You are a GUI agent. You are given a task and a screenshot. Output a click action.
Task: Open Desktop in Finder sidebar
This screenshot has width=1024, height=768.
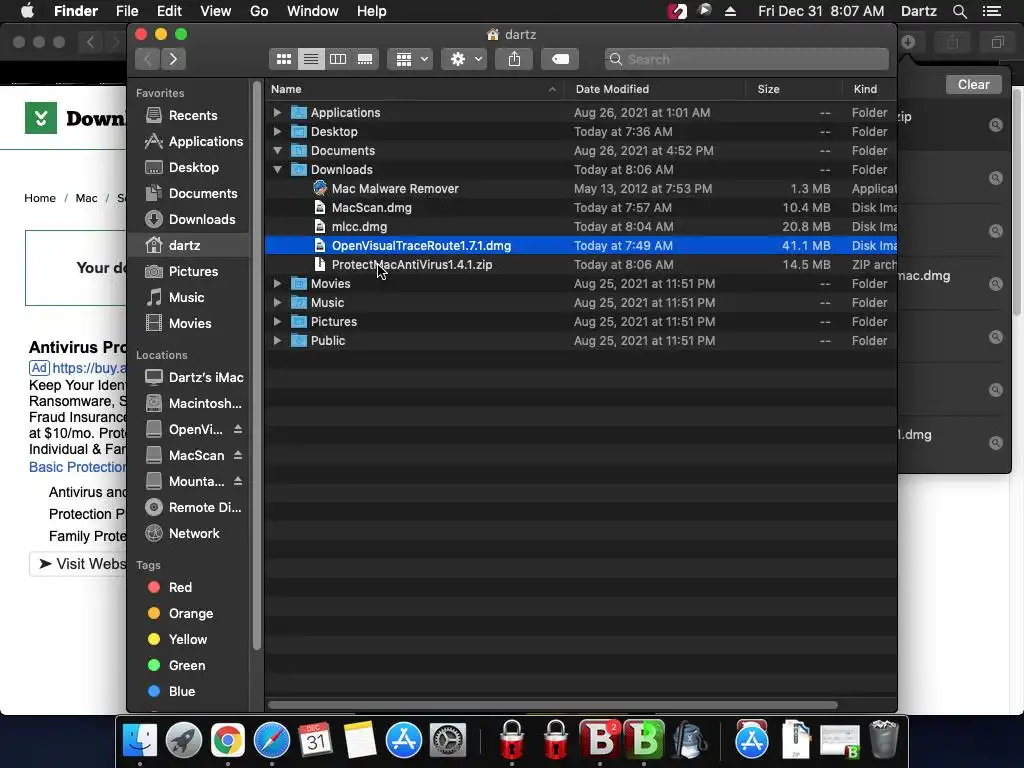(188, 168)
